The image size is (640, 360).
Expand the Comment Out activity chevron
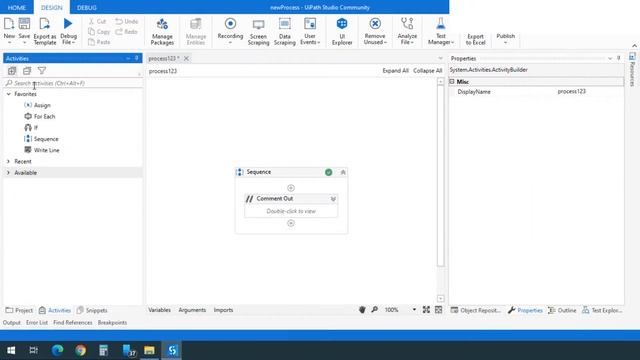[333, 199]
